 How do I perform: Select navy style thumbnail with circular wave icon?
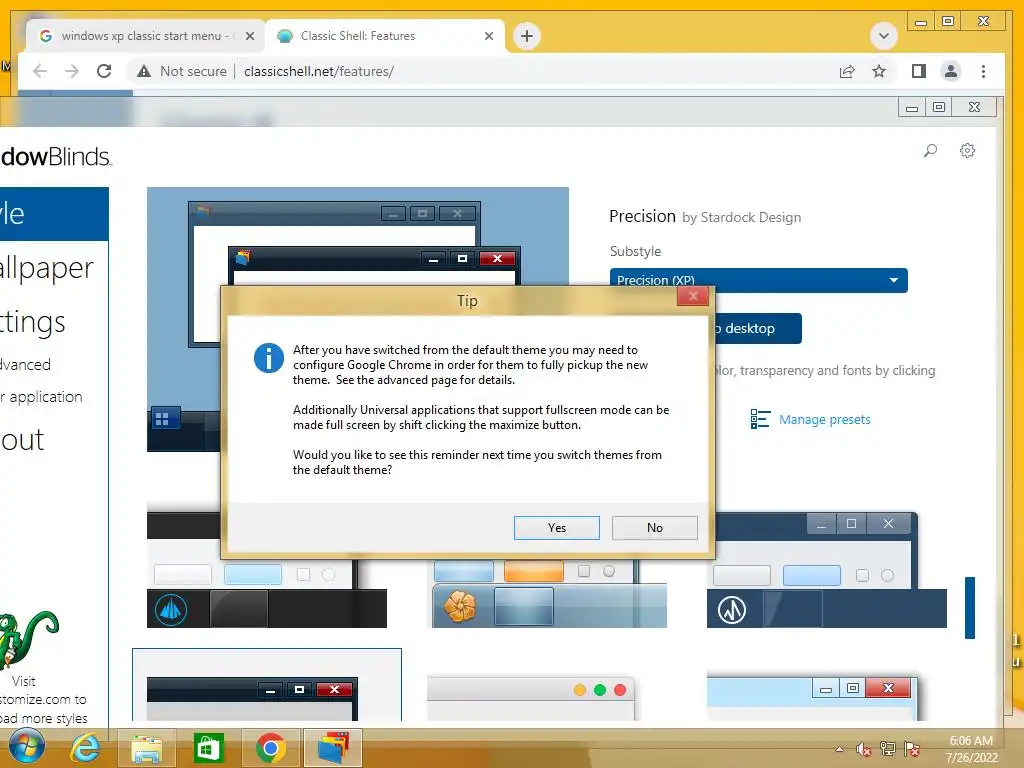tap(827, 570)
